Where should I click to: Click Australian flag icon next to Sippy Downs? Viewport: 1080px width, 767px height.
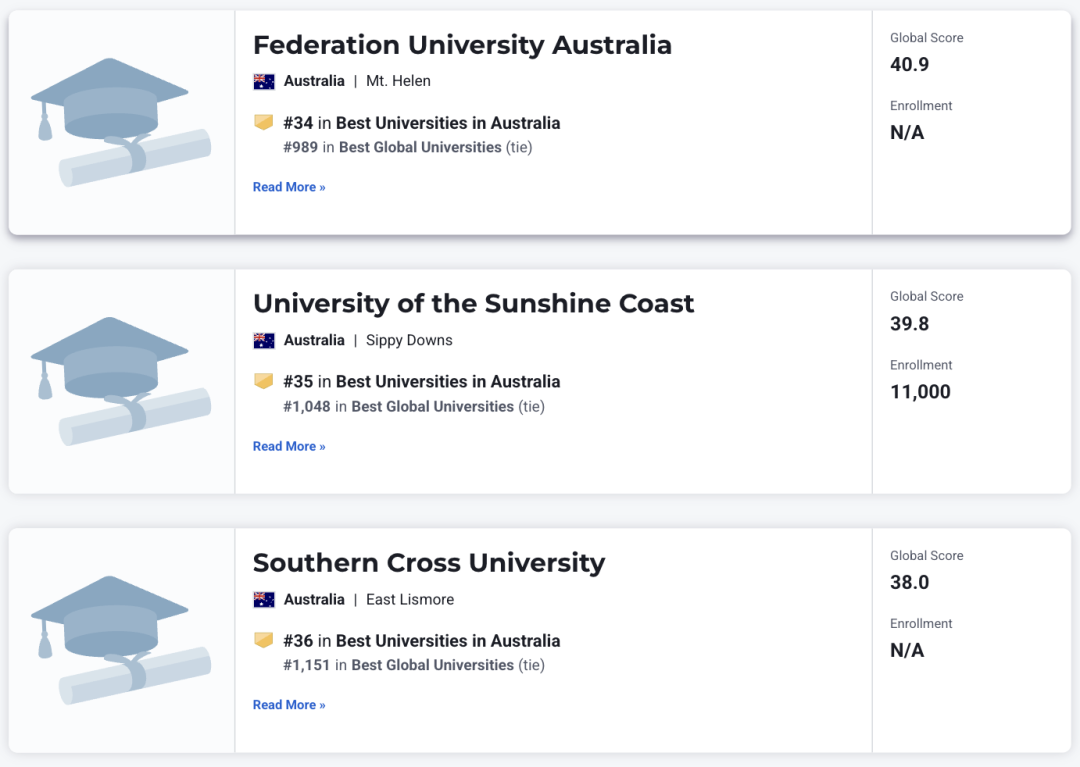[x=264, y=340]
